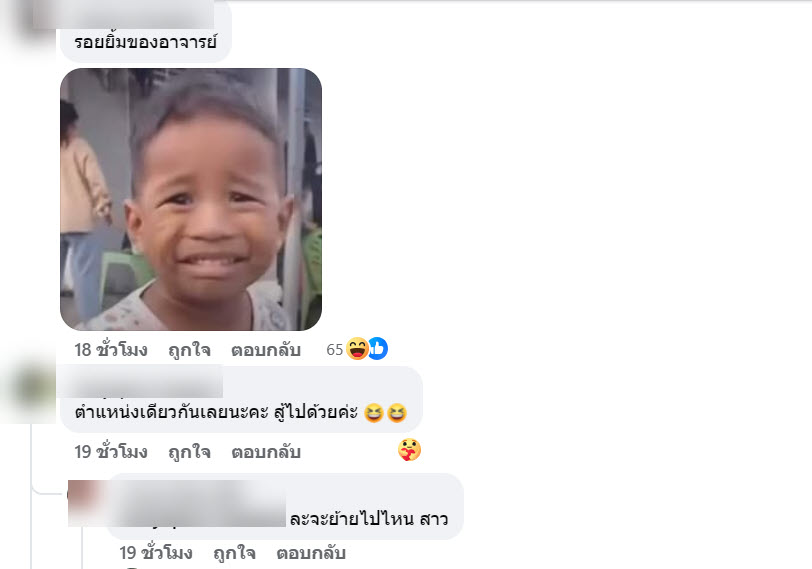Click the รอยยิ้มของอาจารย์ comment text
This screenshot has height=569, width=812.
[146, 42]
